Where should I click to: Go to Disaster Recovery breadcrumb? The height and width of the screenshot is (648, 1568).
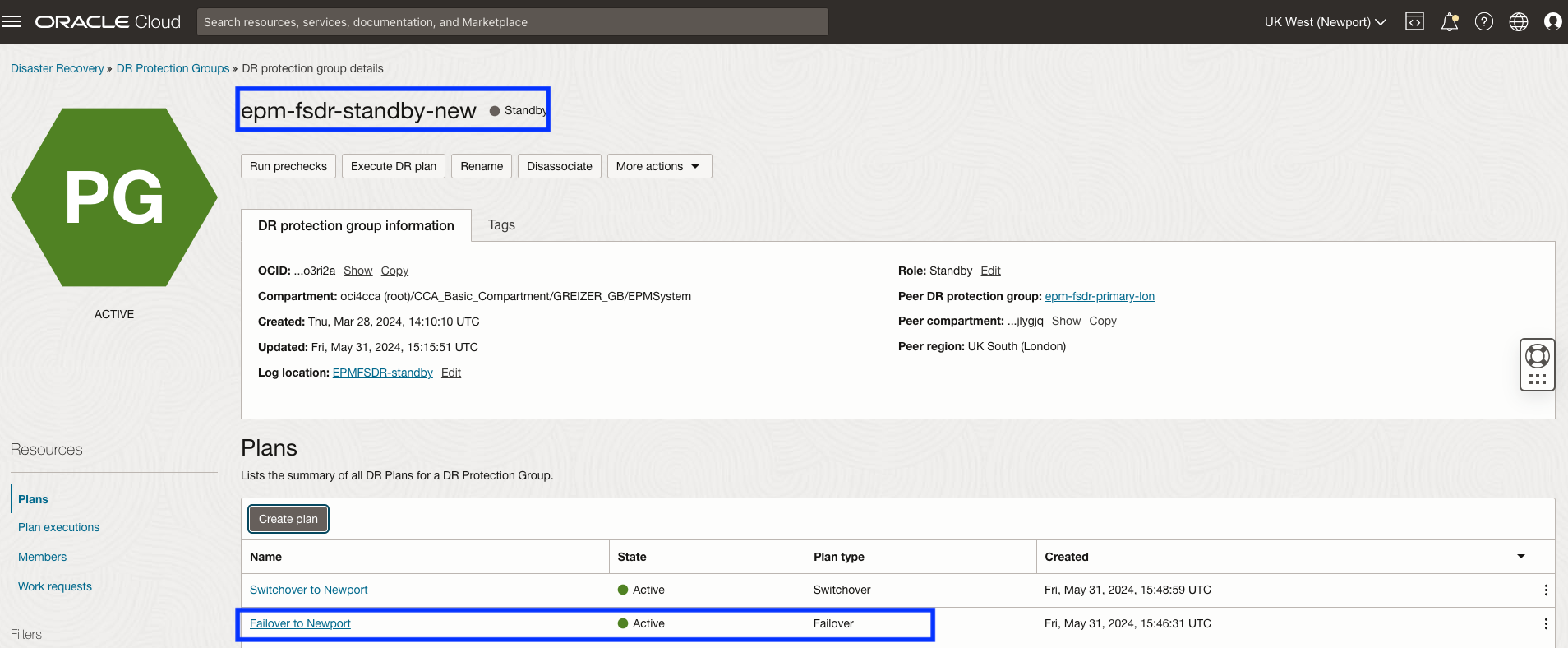click(x=58, y=68)
